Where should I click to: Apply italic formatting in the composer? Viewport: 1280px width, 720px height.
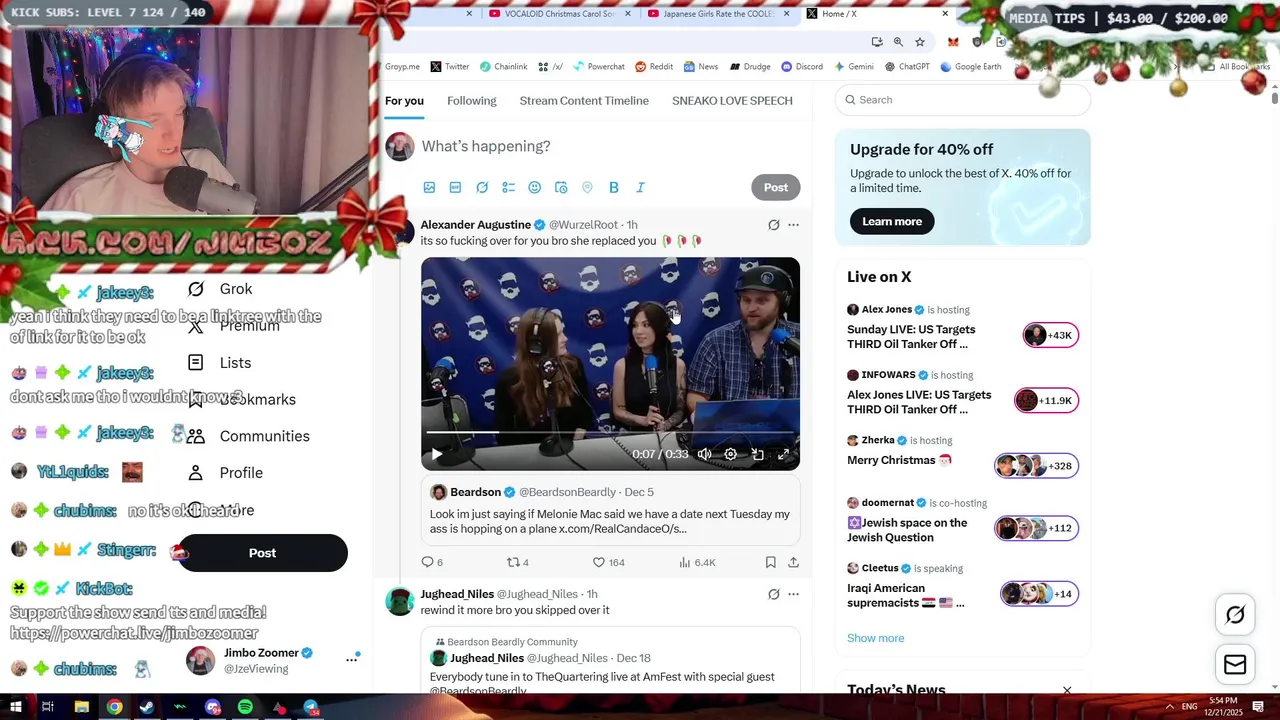point(640,187)
